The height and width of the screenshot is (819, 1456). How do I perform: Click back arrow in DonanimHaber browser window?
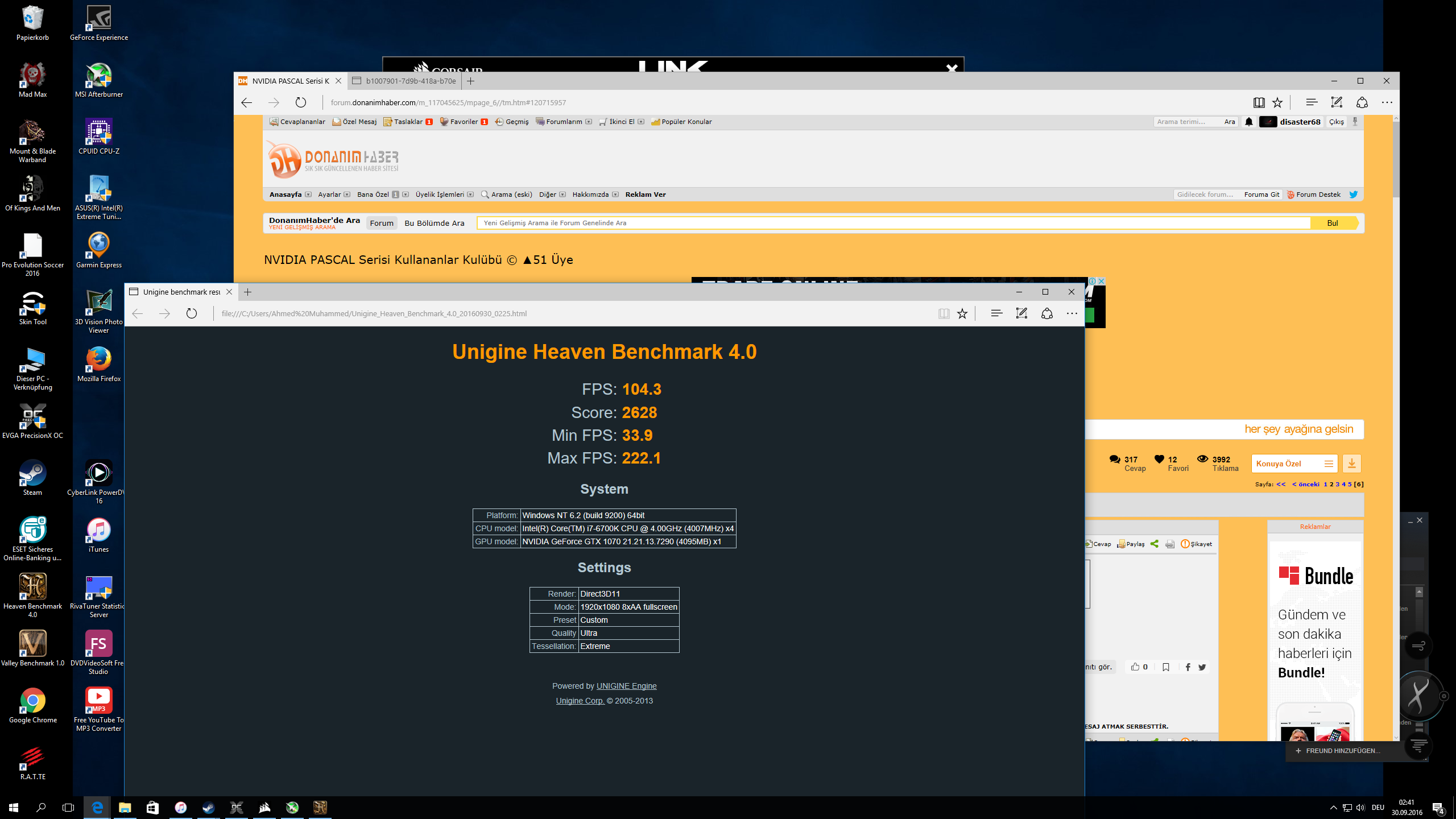tap(246, 102)
